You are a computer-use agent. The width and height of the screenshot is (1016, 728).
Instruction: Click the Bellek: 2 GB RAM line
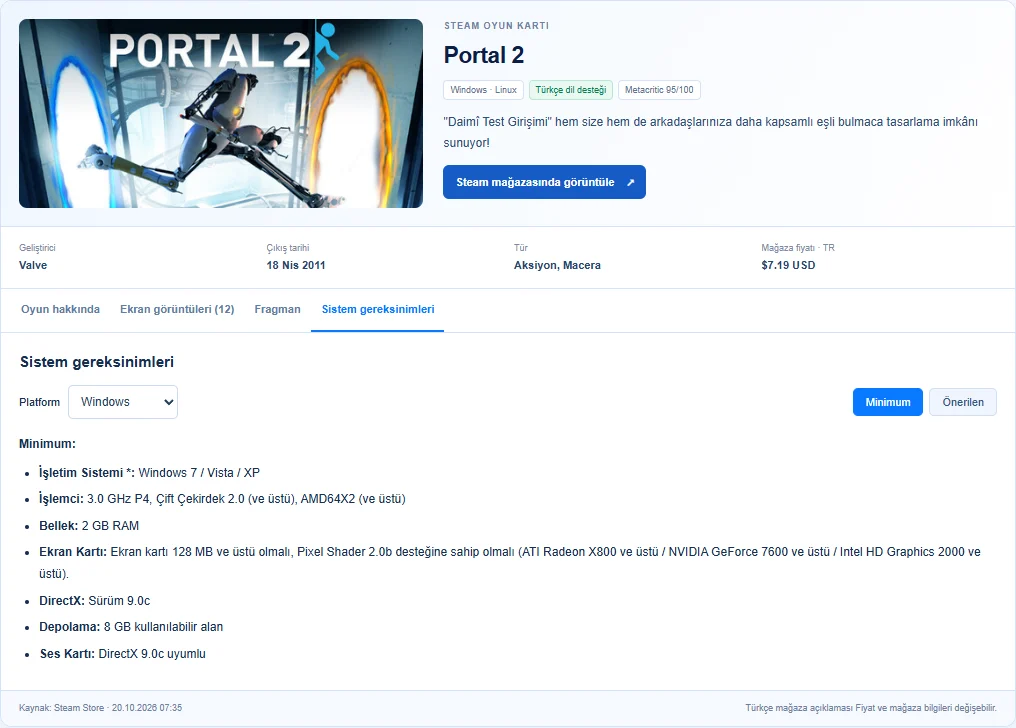click(x=89, y=526)
